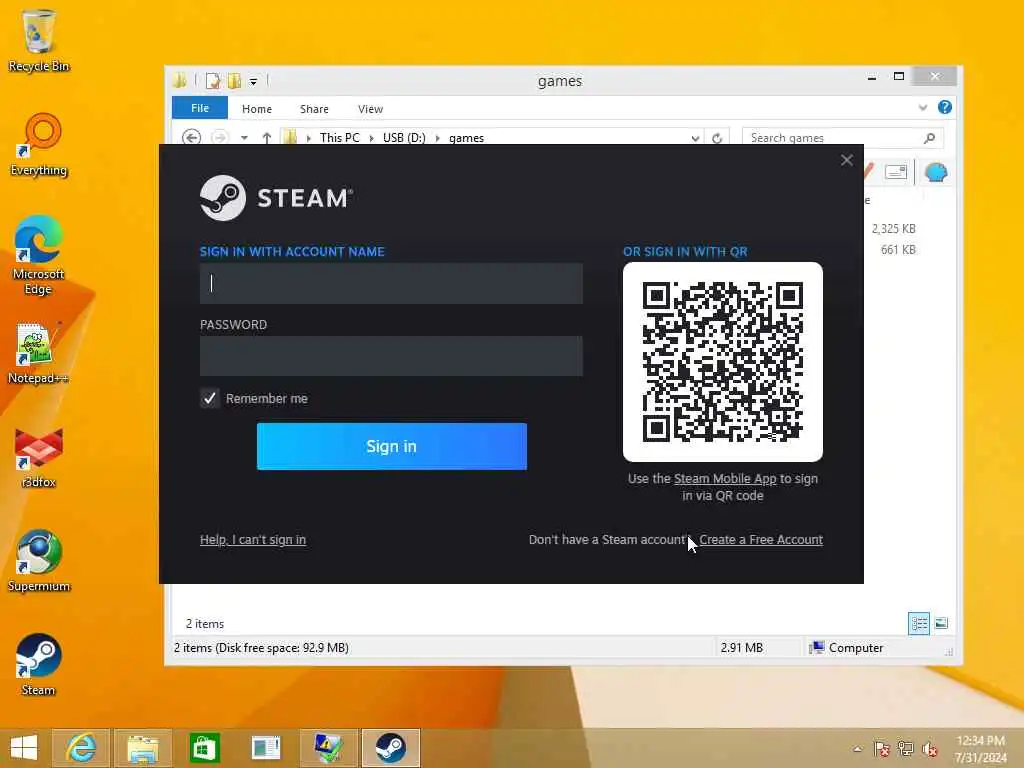Click the network tray icon

[906, 749]
